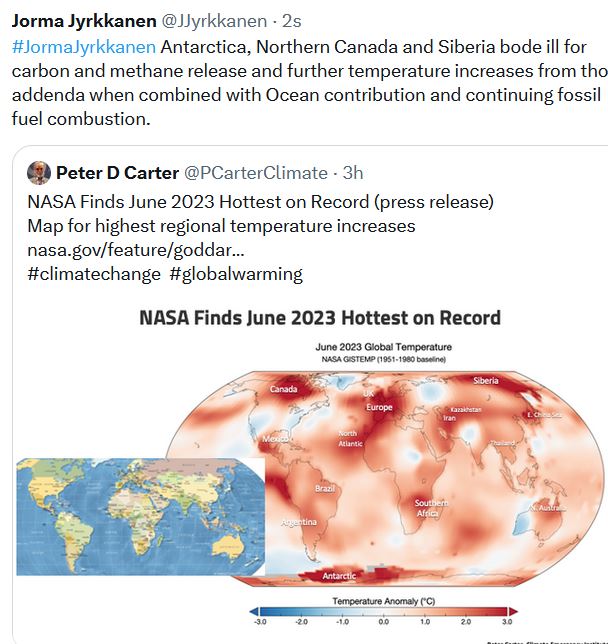Click the inset political world map
608x644 pixels.
pos(138,516)
